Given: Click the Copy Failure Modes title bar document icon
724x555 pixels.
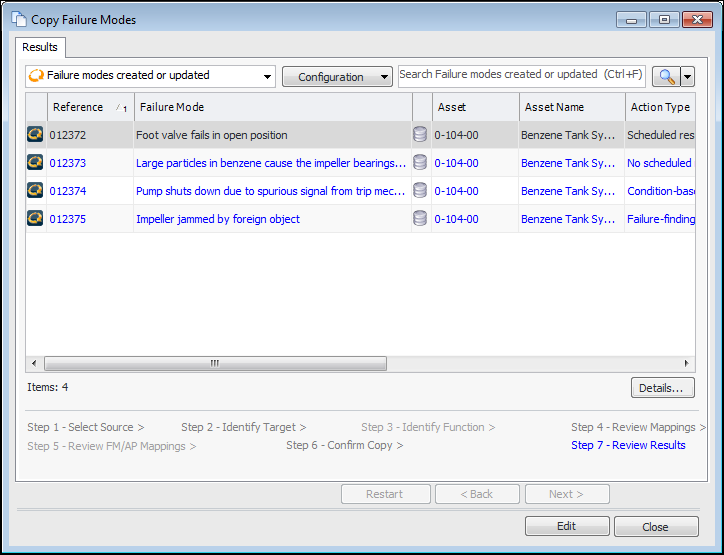Looking at the screenshot, I should tap(19, 19).
